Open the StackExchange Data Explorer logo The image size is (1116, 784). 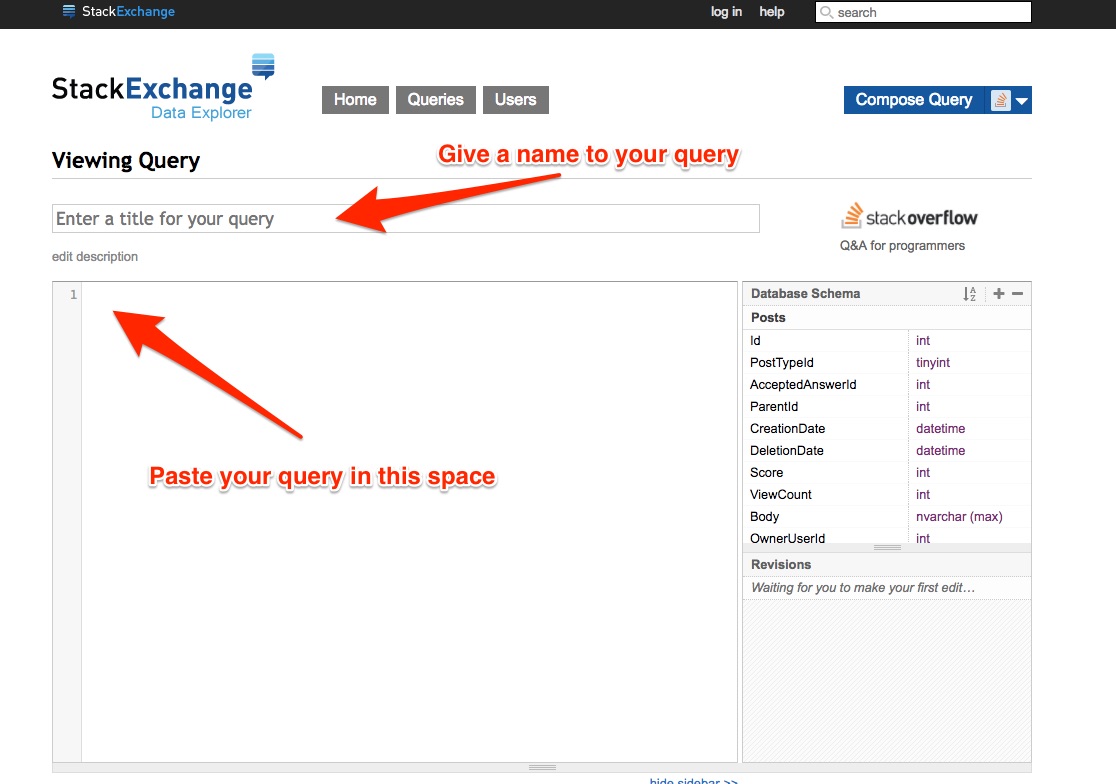point(163,88)
